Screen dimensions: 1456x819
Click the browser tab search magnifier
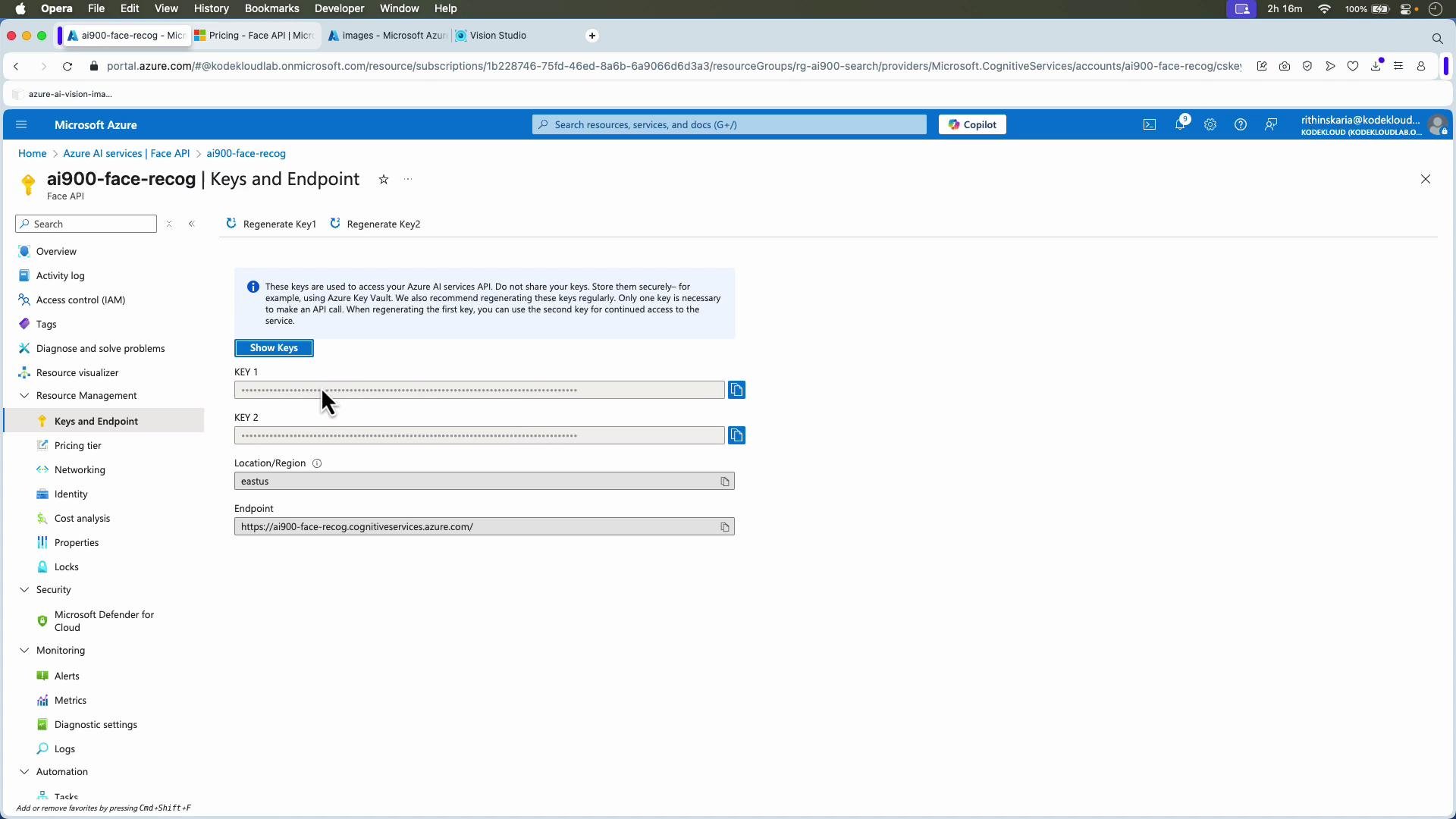(x=1437, y=38)
